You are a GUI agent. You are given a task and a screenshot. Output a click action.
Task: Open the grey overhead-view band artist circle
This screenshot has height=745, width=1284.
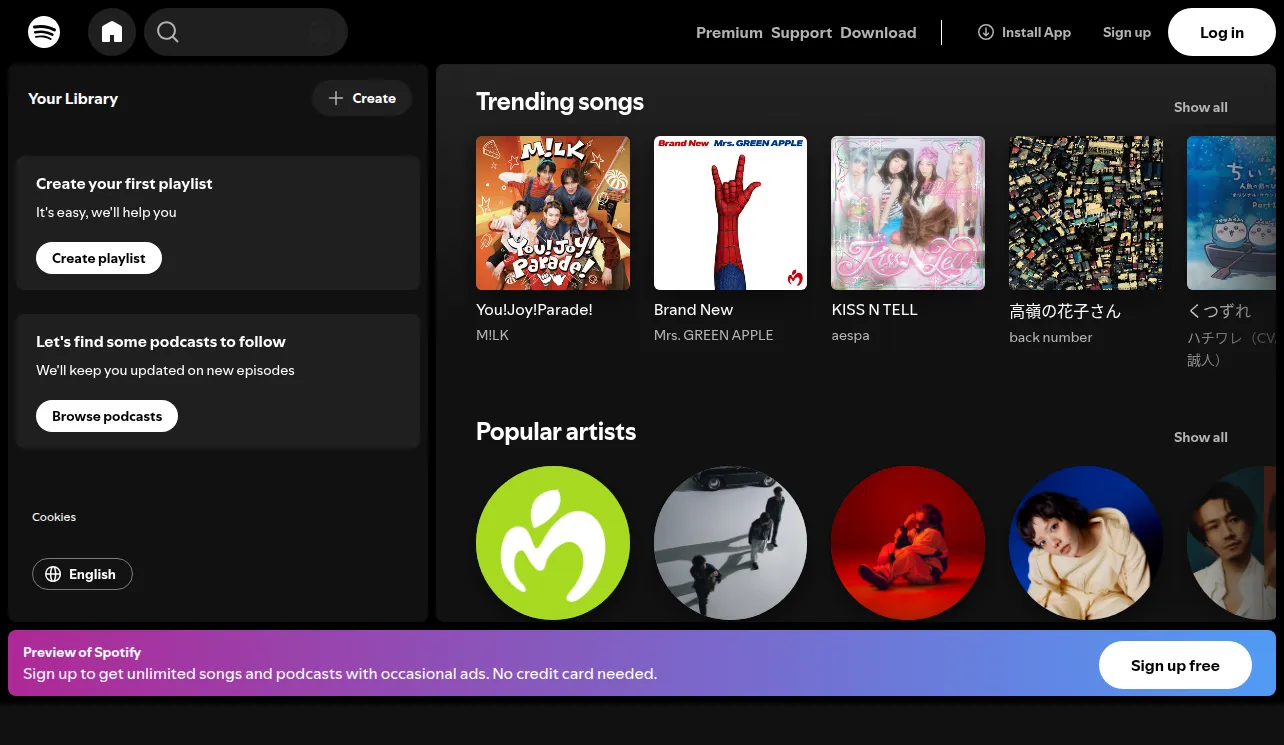pos(730,543)
